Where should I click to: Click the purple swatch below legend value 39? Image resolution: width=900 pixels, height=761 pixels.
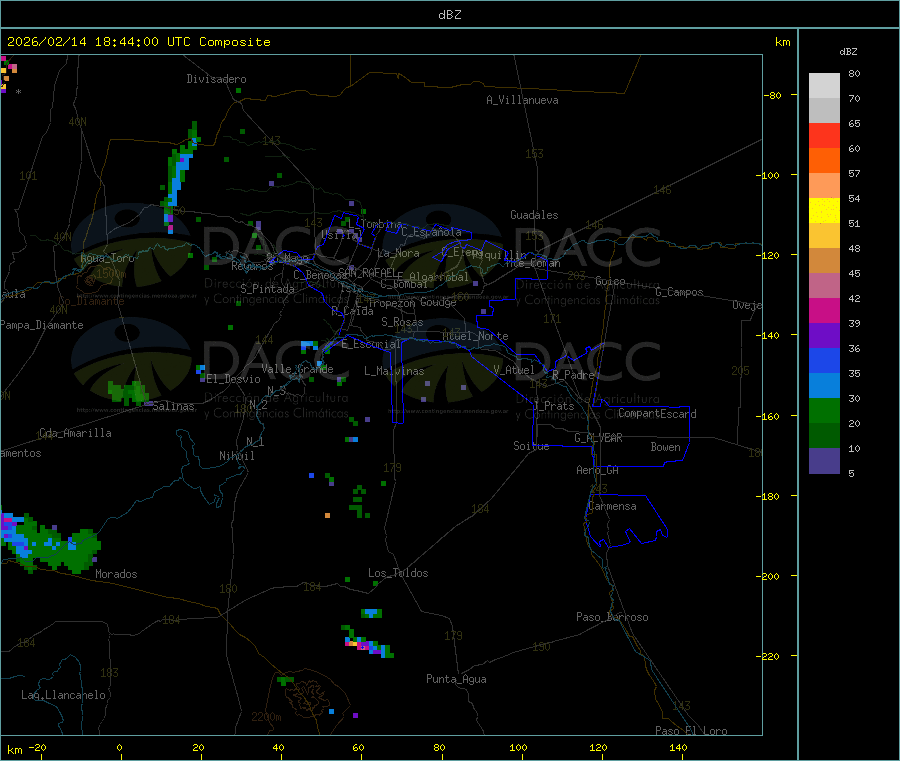click(x=824, y=336)
